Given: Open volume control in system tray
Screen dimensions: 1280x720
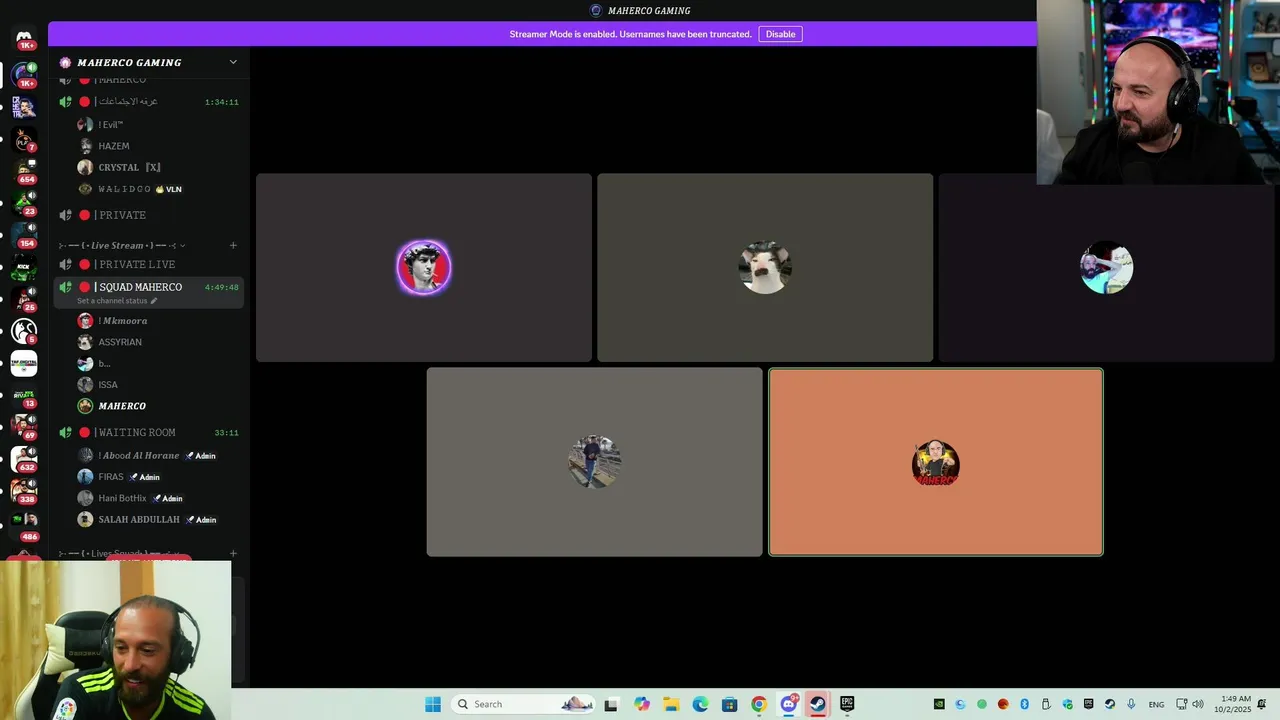Looking at the screenshot, I should click(x=1198, y=704).
